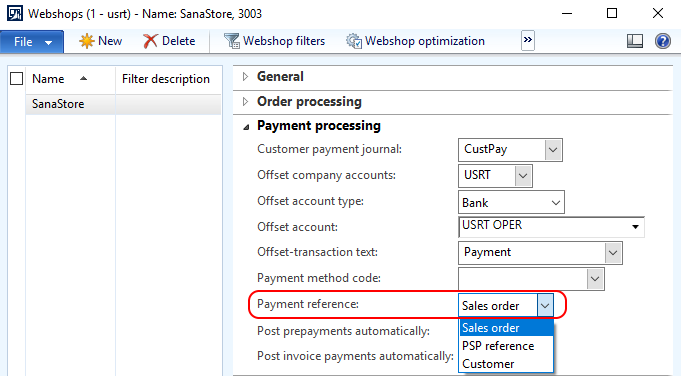Maximize the Webshops window
The image size is (681, 376).
point(612,13)
